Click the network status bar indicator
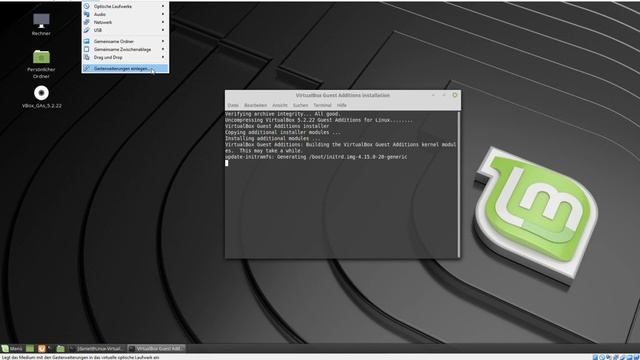Viewport: 640px width, 360px height. point(616,357)
